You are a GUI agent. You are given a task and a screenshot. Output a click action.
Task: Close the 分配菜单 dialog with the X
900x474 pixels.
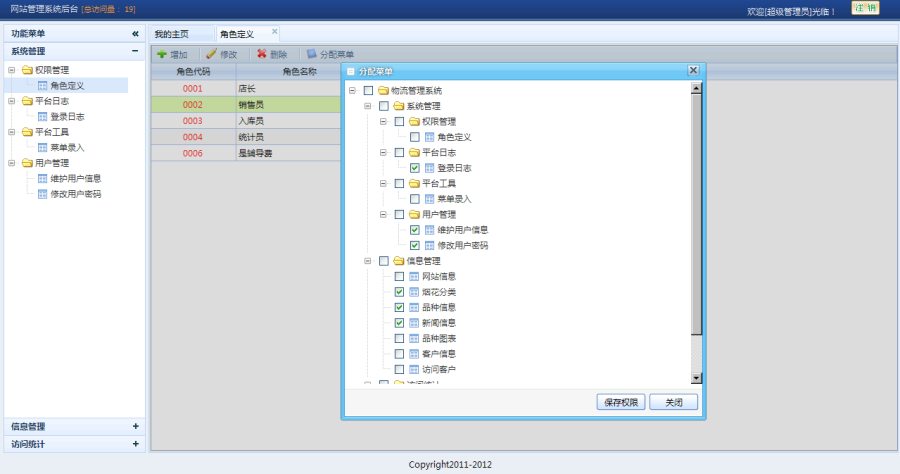[x=693, y=70]
